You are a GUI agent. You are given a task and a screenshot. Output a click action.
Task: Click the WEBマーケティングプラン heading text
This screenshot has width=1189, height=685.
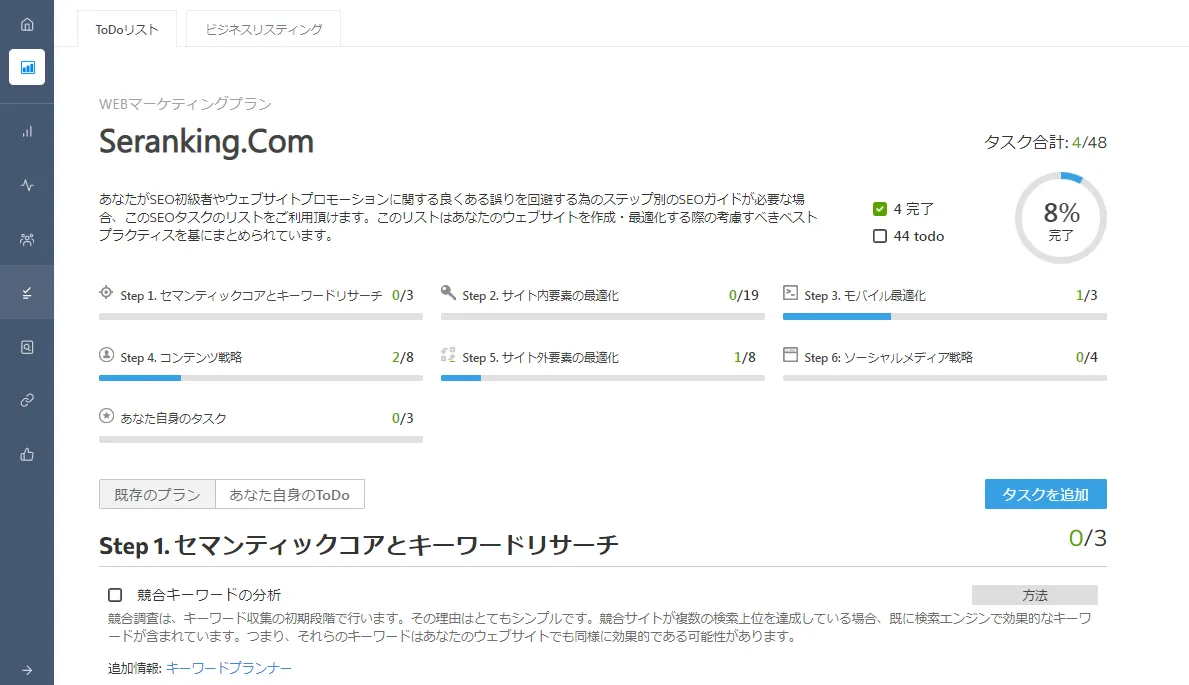coord(185,104)
